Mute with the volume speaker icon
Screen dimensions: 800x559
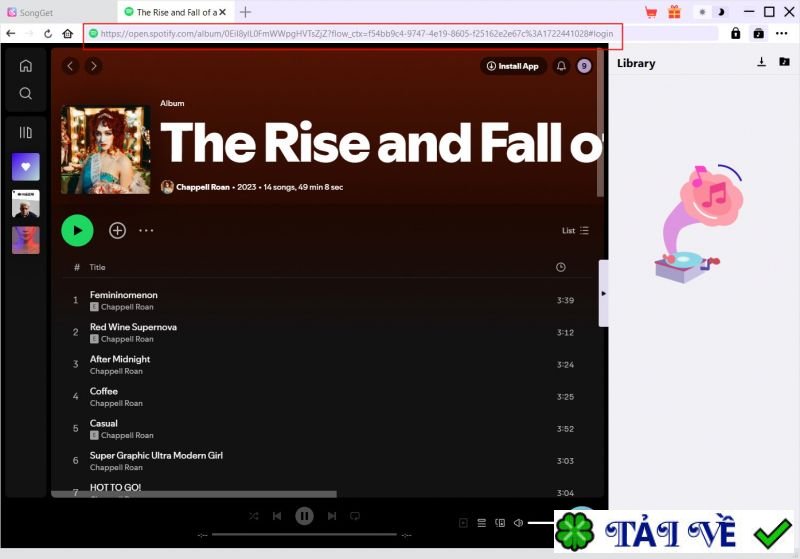(x=518, y=523)
